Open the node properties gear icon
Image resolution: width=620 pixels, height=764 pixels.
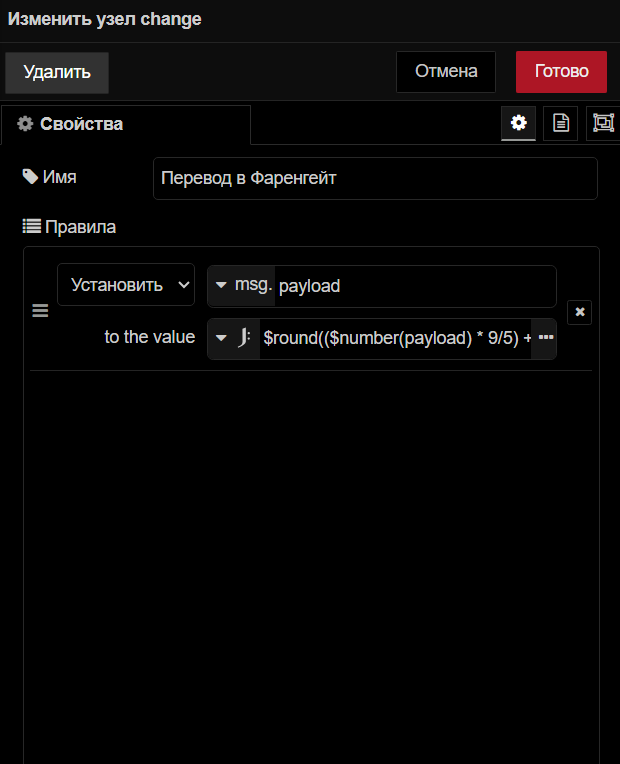tap(518, 123)
